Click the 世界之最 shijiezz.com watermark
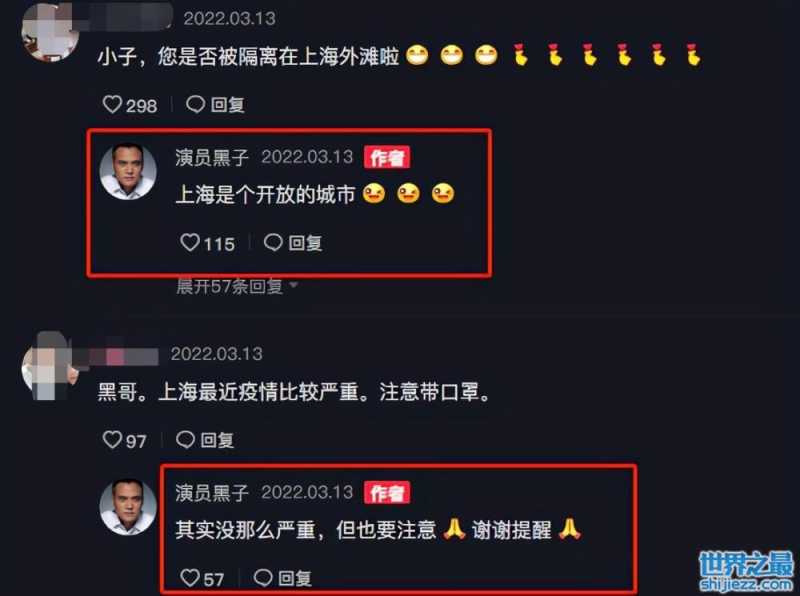 click(x=746, y=572)
